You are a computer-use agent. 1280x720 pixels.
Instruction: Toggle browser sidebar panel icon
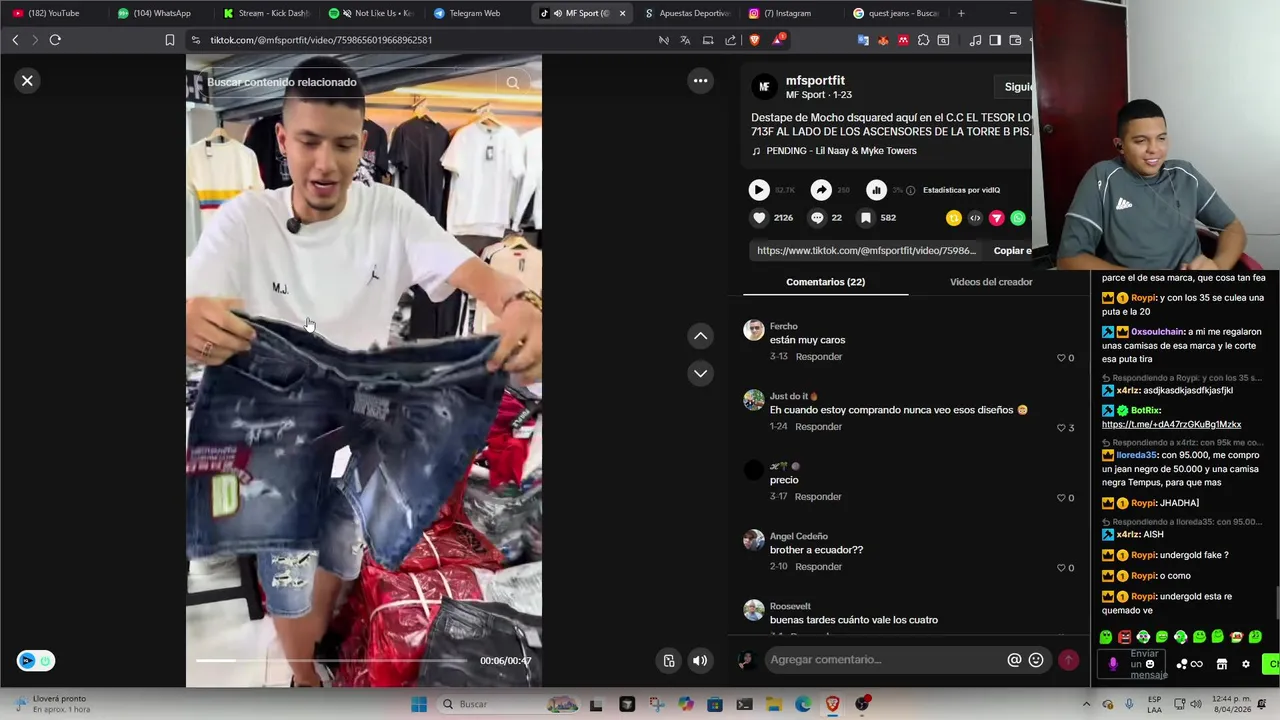tap(995, 40)
